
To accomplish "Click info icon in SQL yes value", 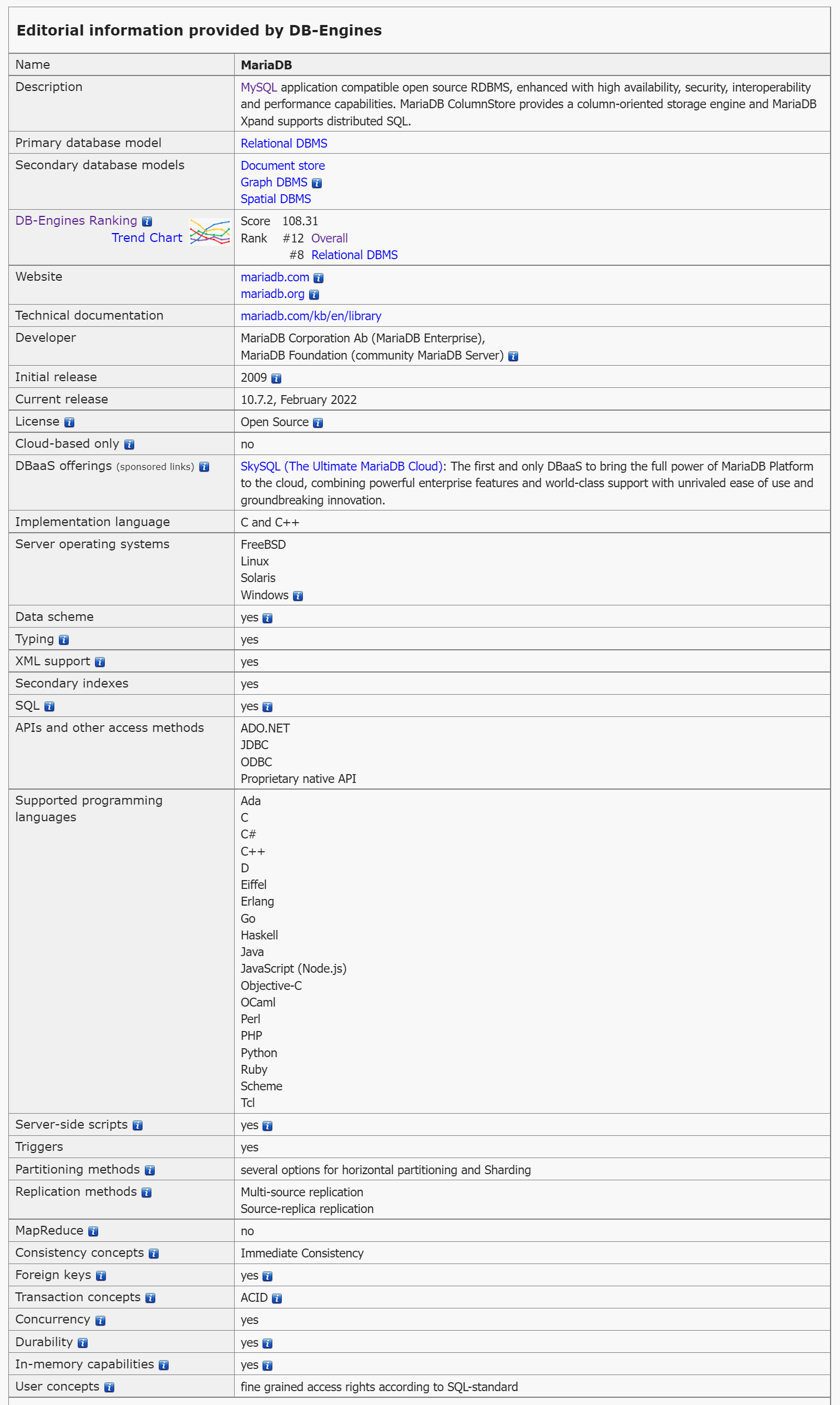I will tap(268, 707).
